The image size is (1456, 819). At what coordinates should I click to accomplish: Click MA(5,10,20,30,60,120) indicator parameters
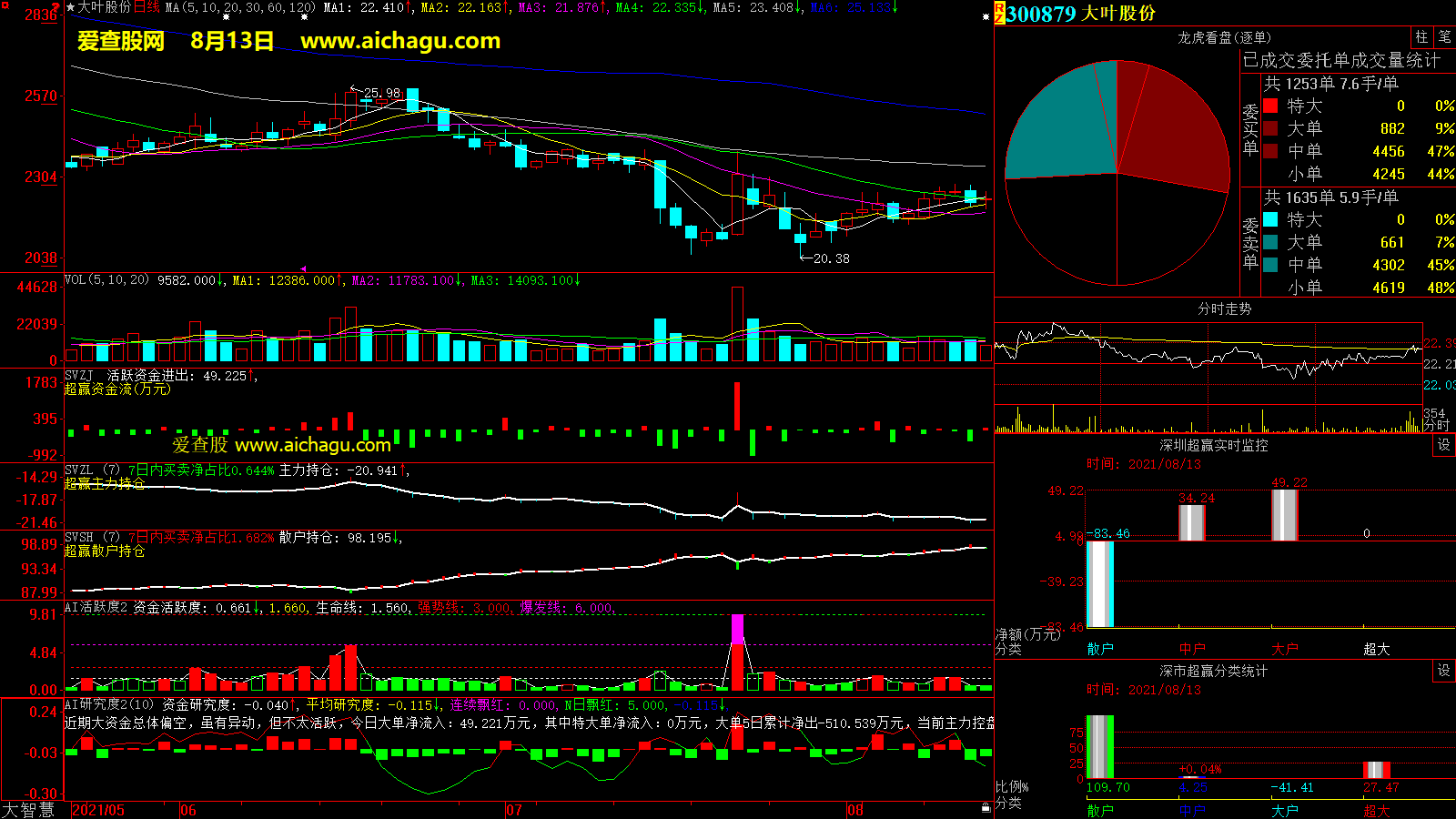[x=240, y=7]
